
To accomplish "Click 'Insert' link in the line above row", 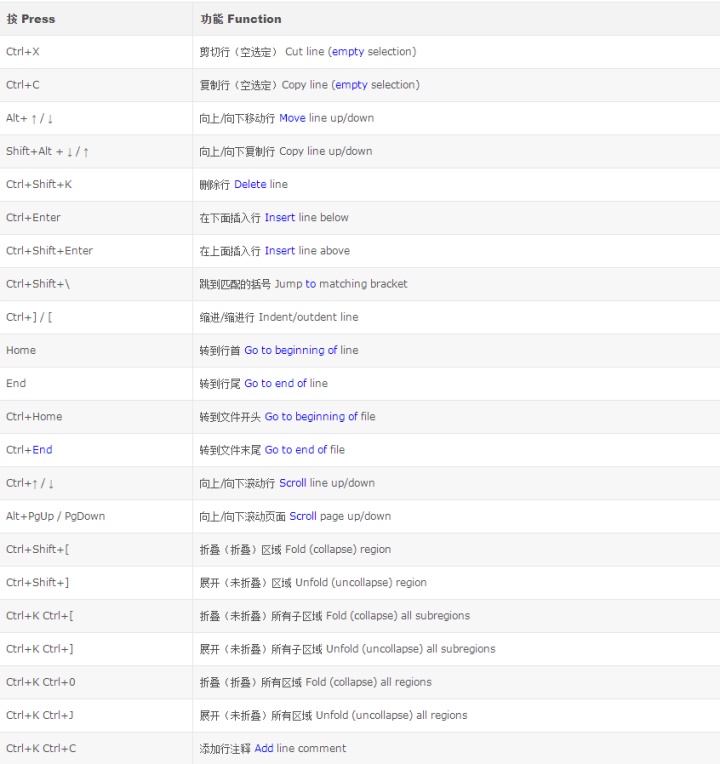I will pos(280,250).
